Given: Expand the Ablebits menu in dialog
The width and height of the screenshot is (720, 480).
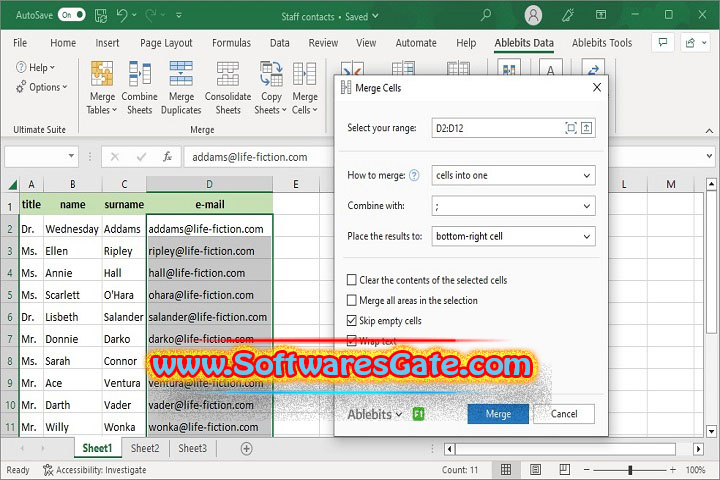Looking at the screenshot, I should [375, 414].
